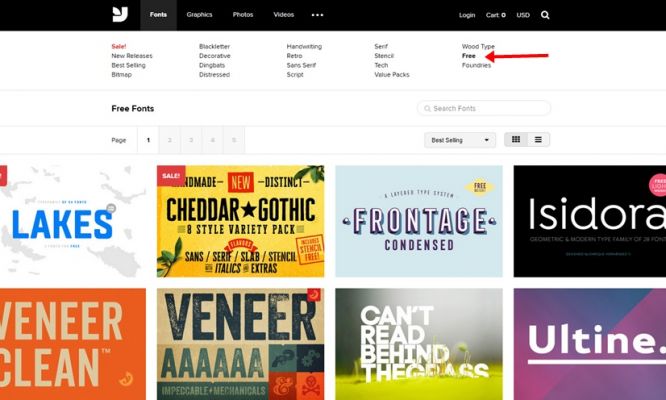Open Foundries link
This screenshot has height=400, width=666.
point(476,65)
